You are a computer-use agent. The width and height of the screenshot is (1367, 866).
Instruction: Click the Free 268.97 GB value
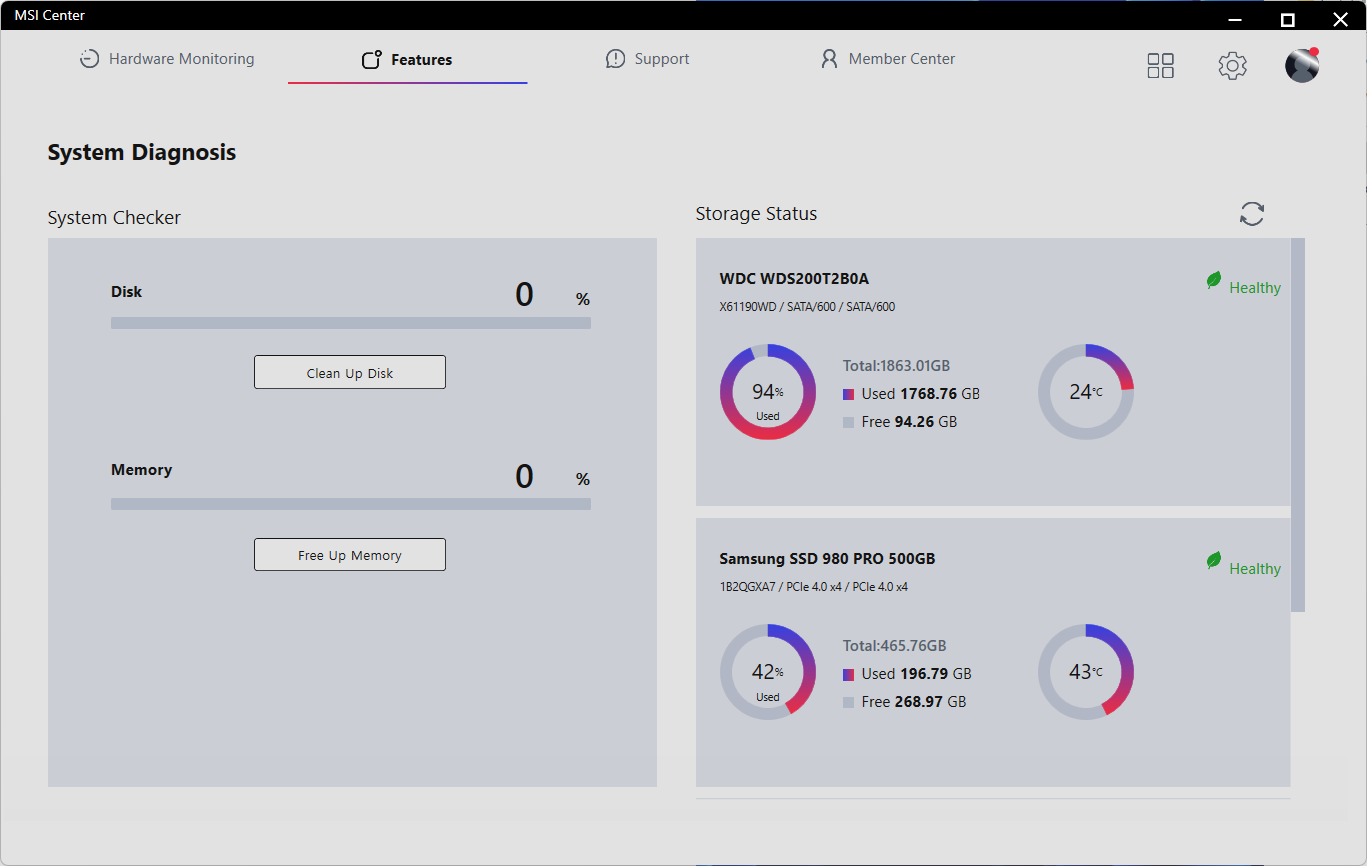pos(914,702)
